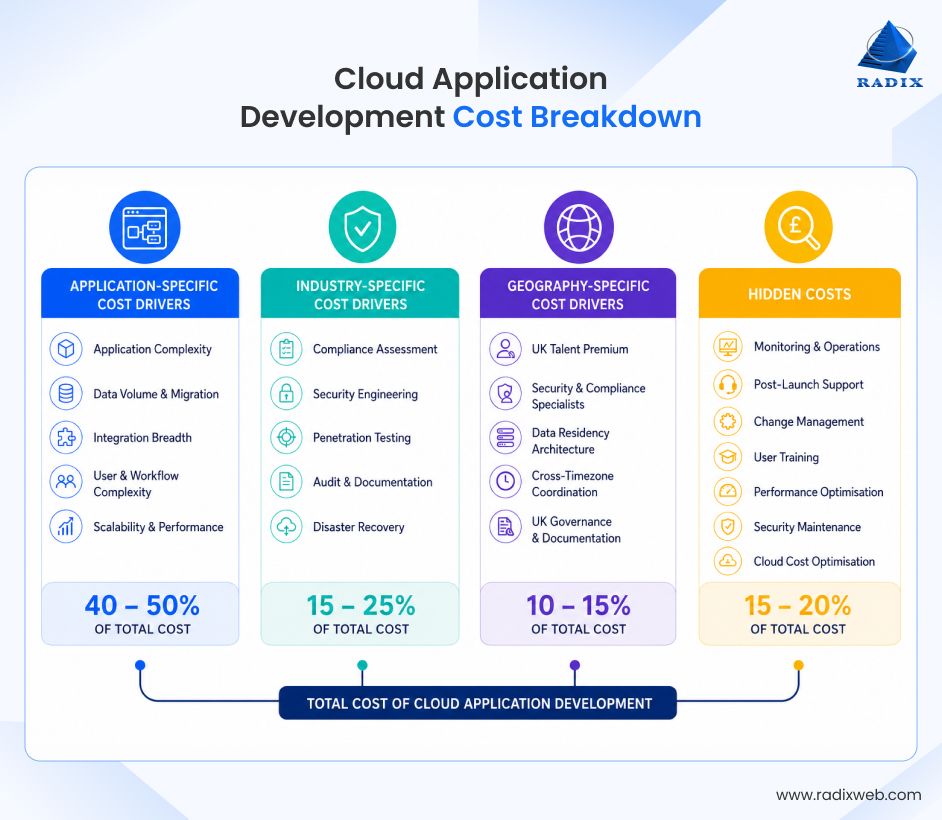The image size is (942, 820).
Task: Click the database icon beside Data Volume & Migration
Action: 66,393
